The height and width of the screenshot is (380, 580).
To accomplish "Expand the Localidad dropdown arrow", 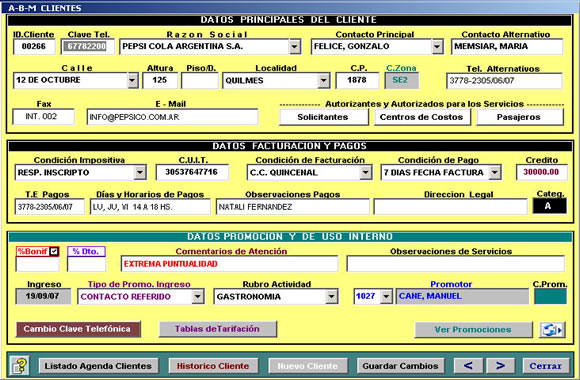I will [324, 80].
